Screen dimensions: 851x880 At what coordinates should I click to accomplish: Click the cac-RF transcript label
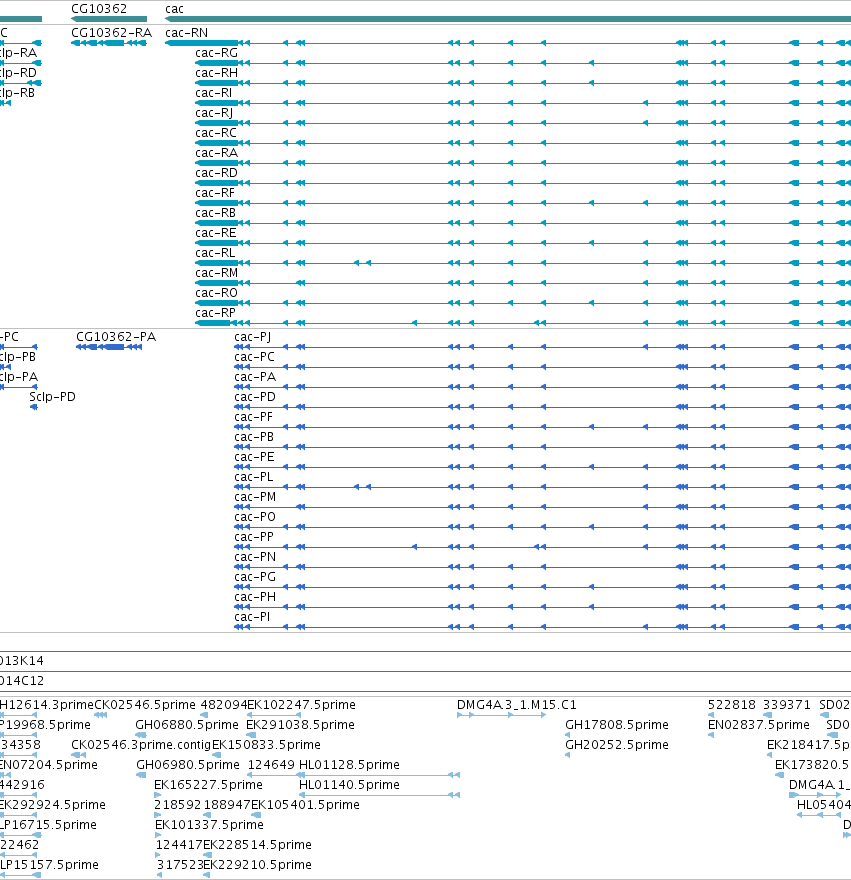(216, 193)
